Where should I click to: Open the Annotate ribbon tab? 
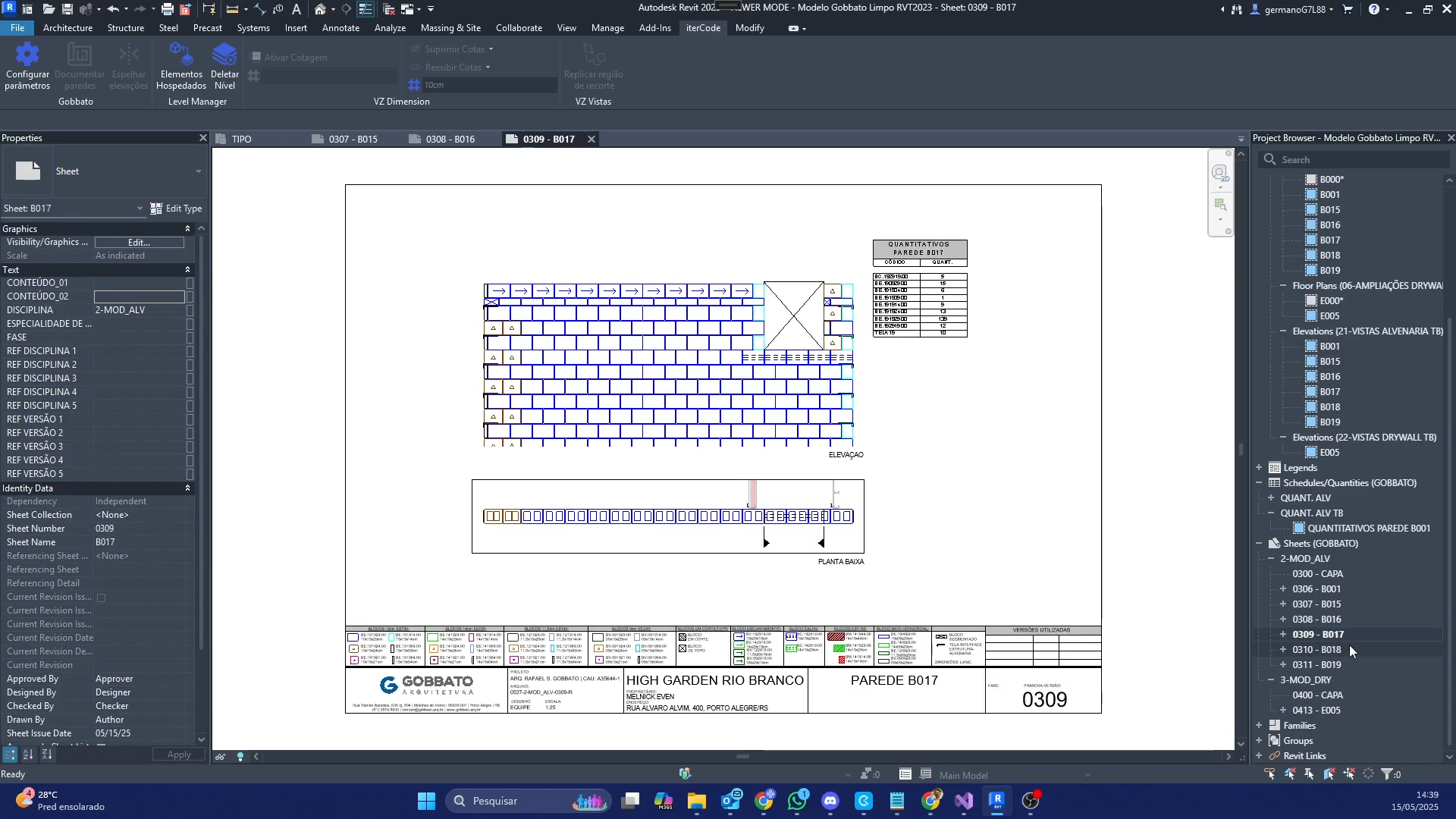click(340, 28)
